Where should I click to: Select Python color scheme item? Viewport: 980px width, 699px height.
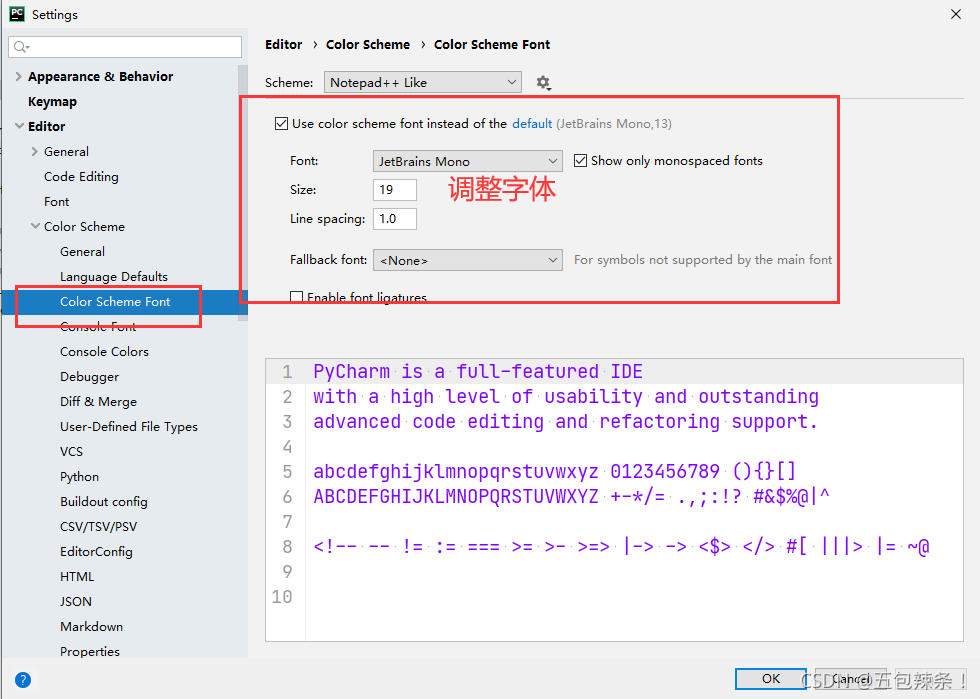click(x=79, y=477)
